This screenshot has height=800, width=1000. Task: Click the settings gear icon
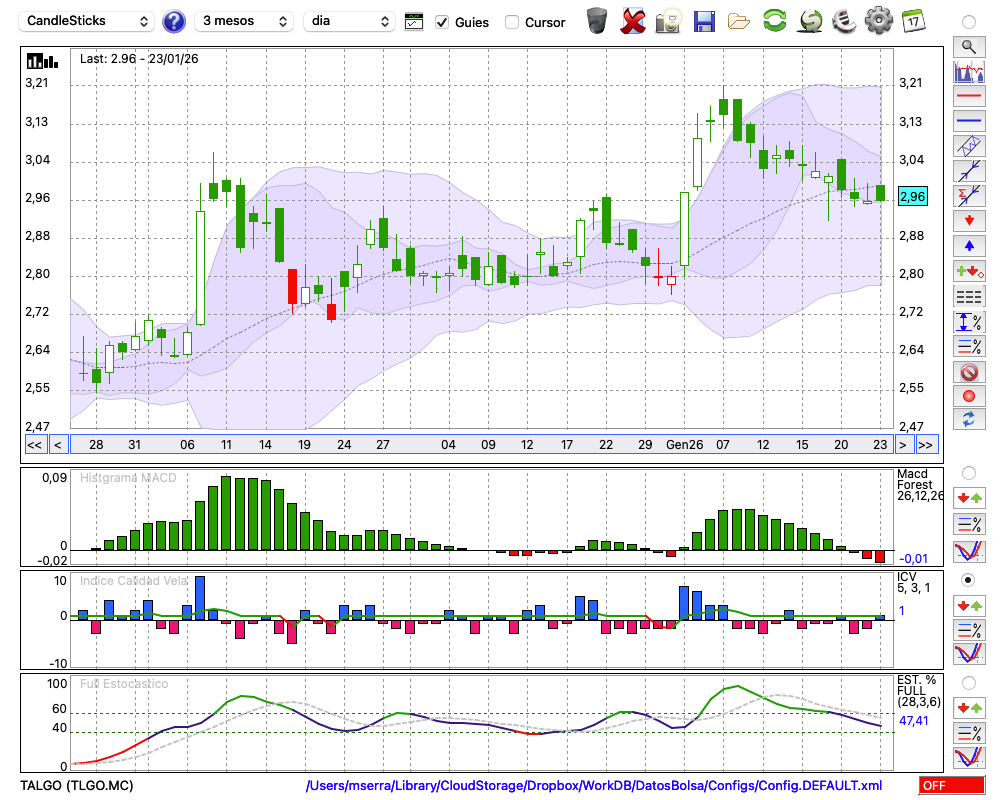point(878,21)
